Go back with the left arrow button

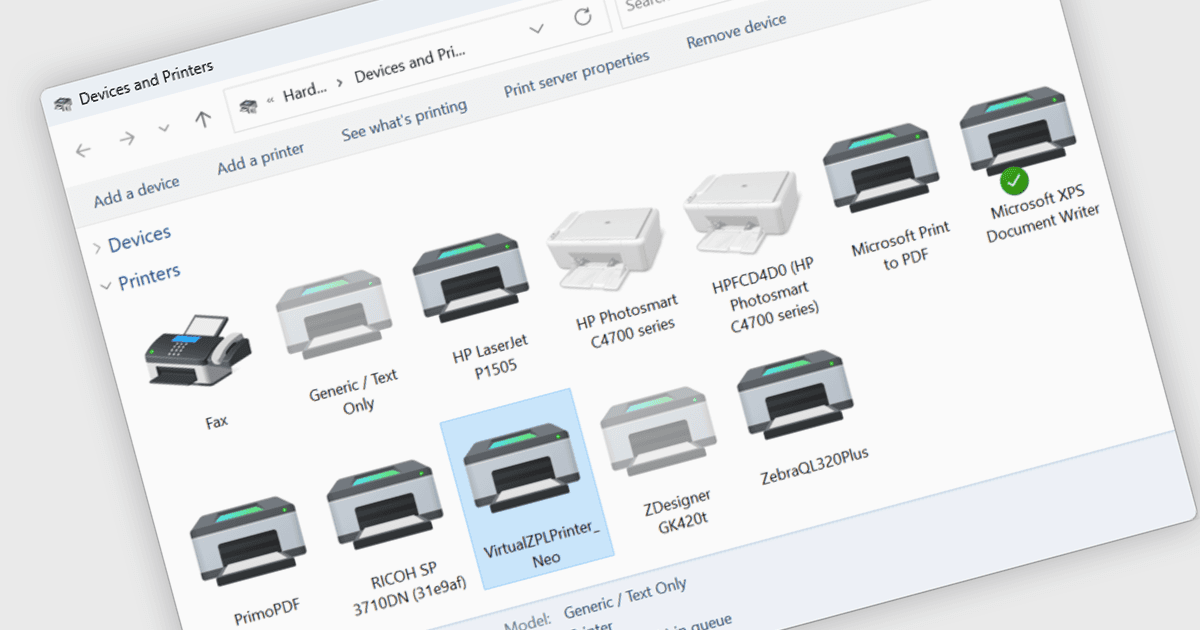point(83,151)
